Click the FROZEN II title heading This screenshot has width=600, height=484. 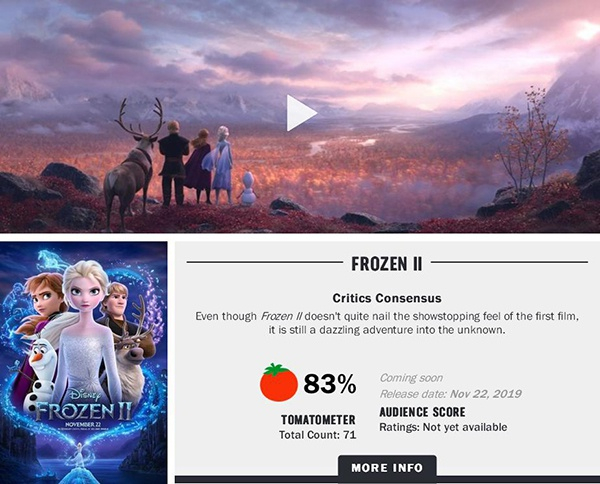[x=387, y=264]
